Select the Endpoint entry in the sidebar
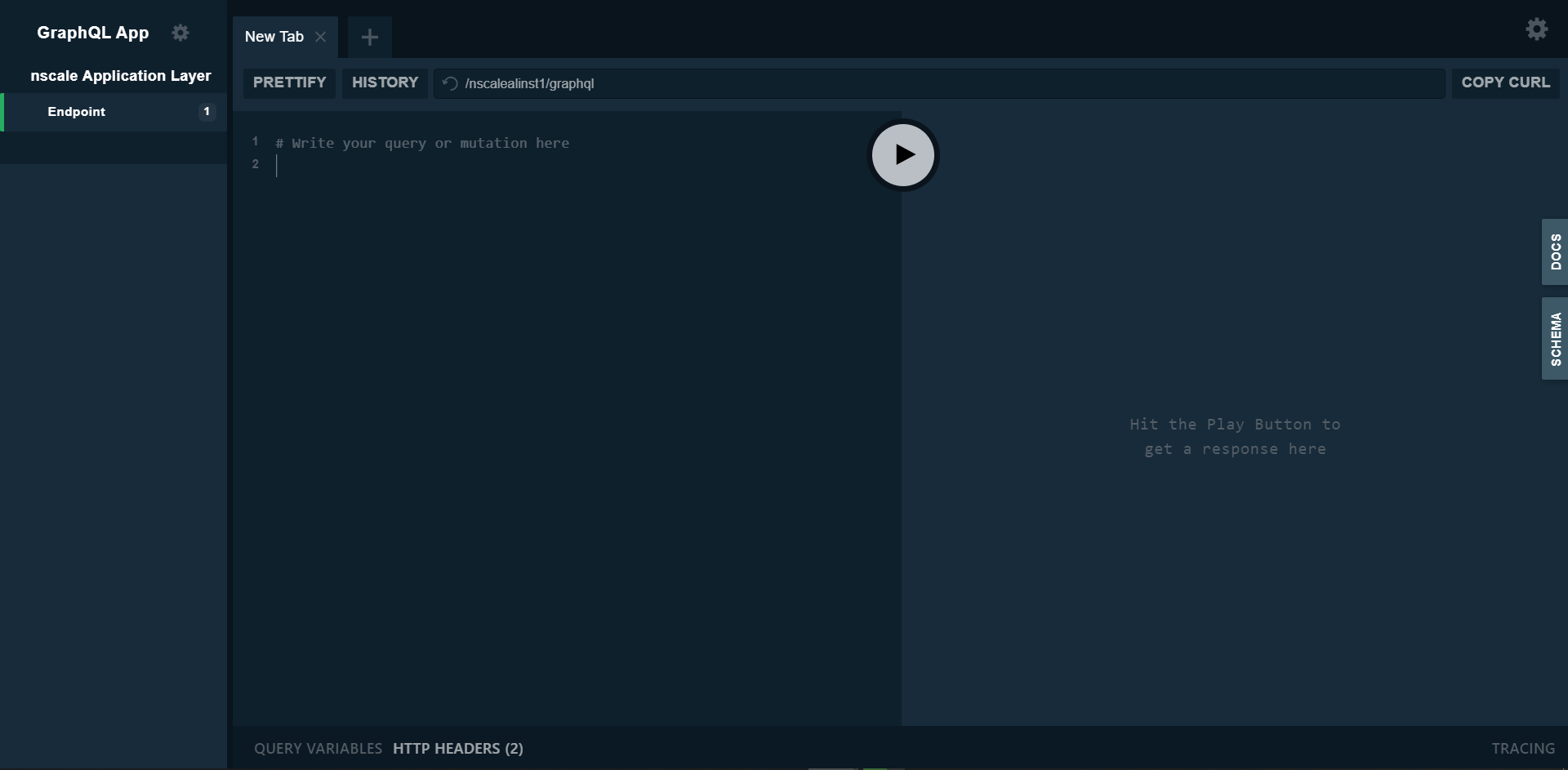This screenshot has width=1568, height=770. (x=76, y=112)
